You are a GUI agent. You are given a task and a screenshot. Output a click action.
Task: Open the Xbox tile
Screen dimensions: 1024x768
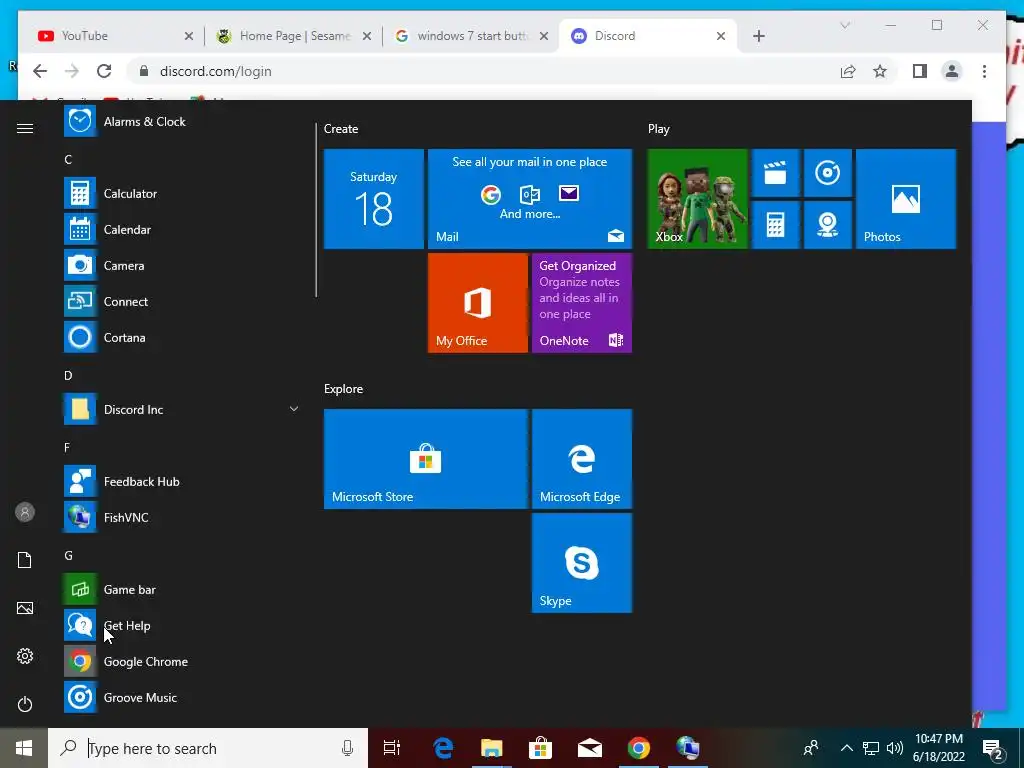coord(697,199)
